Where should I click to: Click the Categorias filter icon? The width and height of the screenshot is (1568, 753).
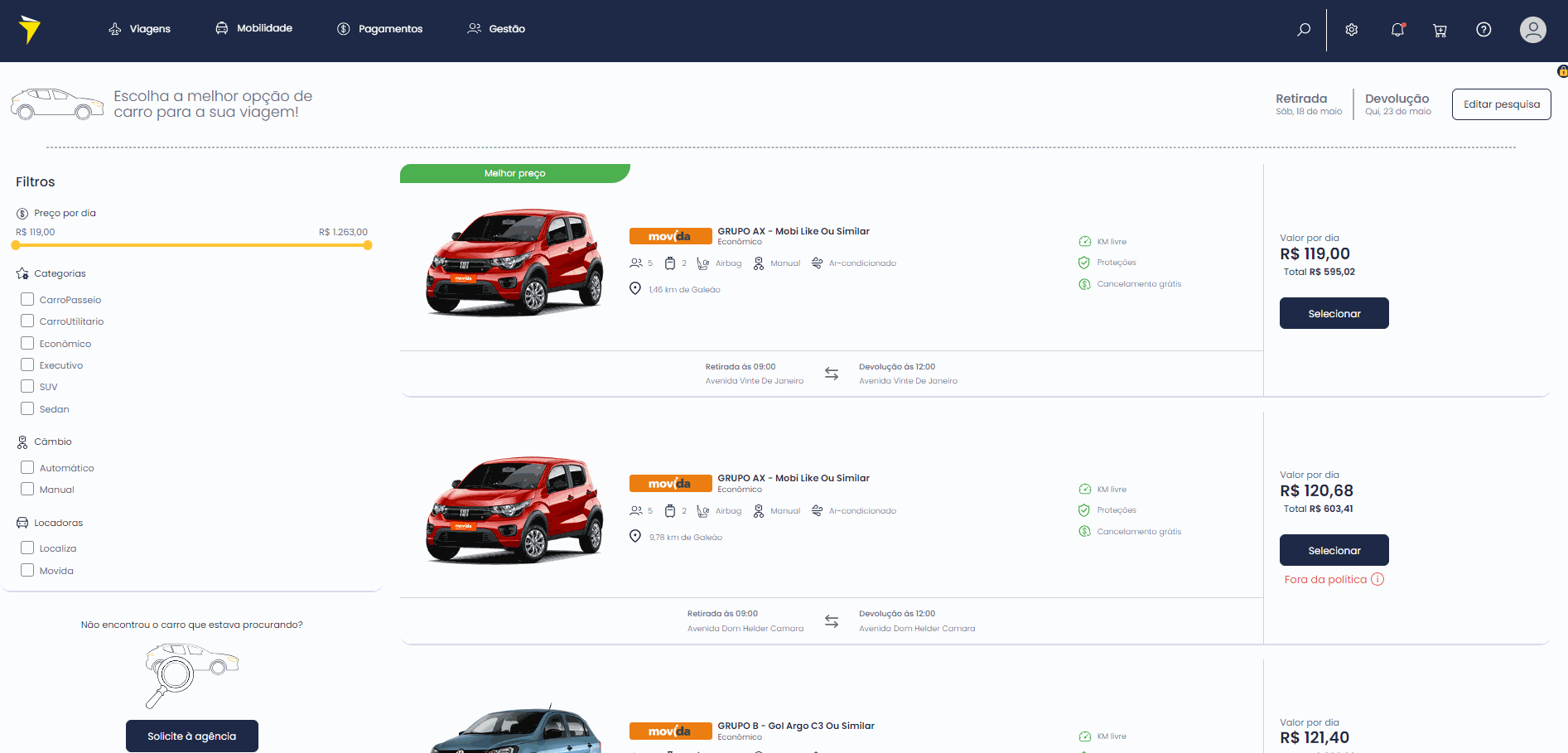[x=22, y=273]
